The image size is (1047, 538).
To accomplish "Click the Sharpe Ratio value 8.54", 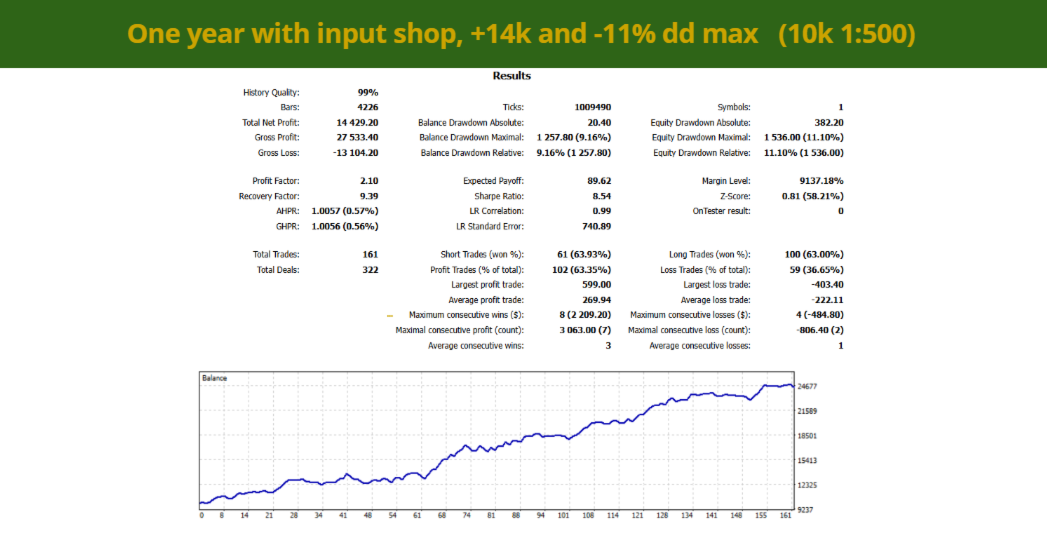I will point(602,196).
